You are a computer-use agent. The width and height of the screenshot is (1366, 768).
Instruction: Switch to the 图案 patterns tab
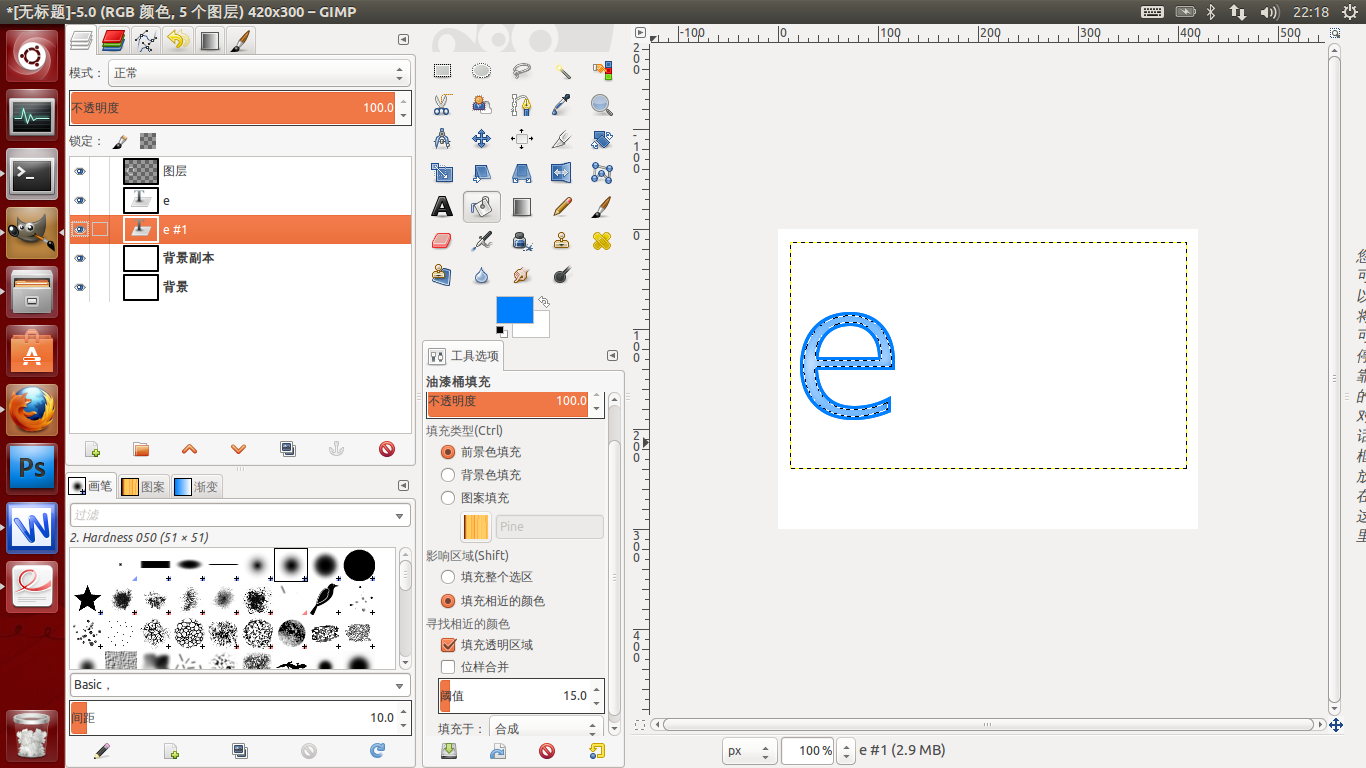[x=143, y=487]
